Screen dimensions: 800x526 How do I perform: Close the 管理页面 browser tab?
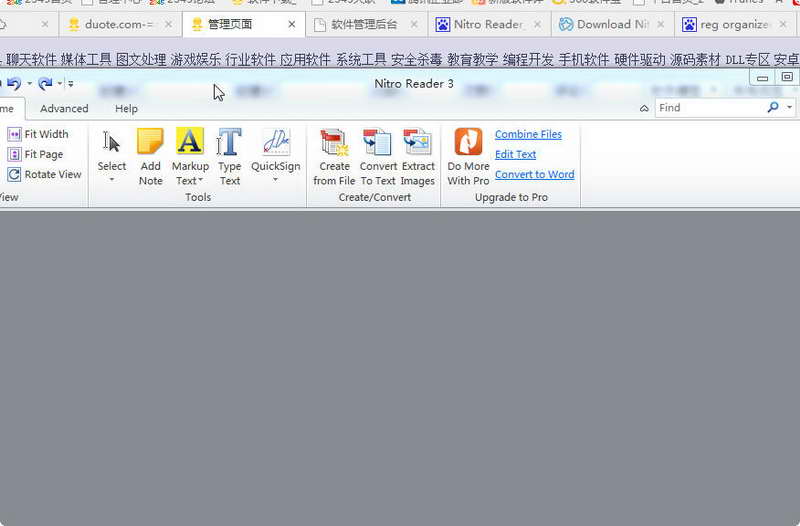pos(292,24)
